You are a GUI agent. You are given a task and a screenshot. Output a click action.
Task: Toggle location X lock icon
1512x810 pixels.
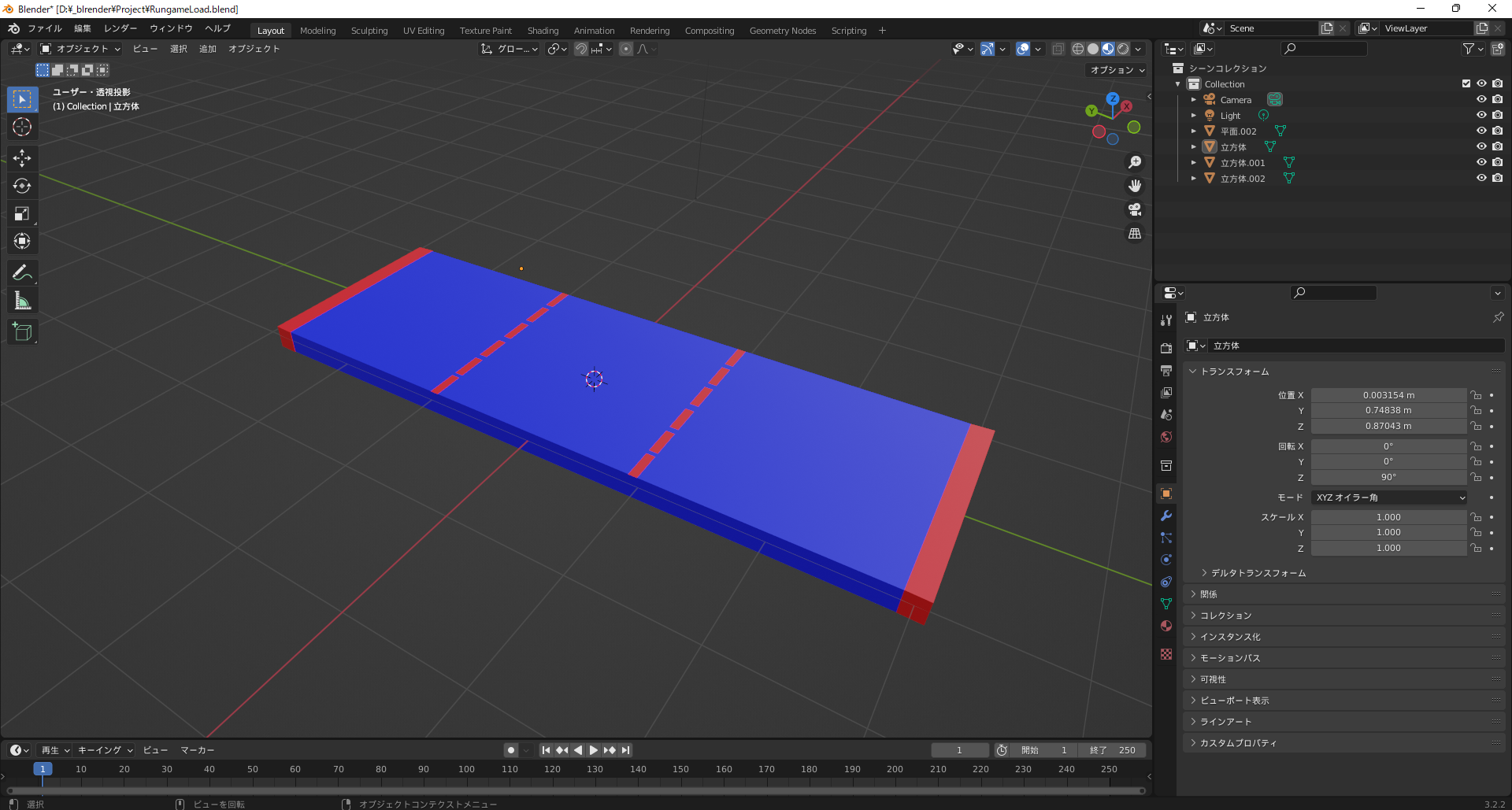(x=1476, y=395)
